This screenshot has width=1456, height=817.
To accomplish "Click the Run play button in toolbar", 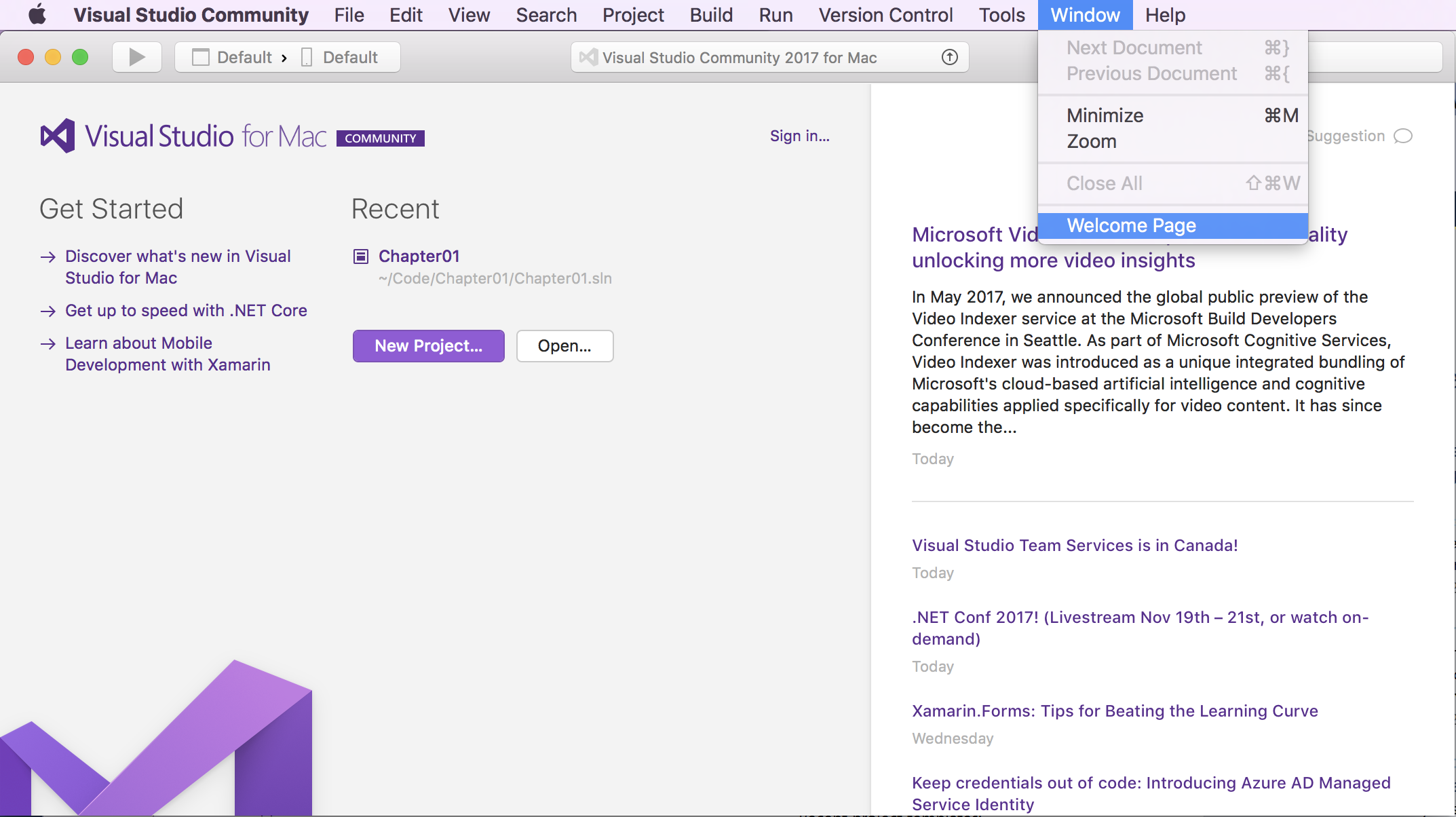I will click(x=137, y=57).
